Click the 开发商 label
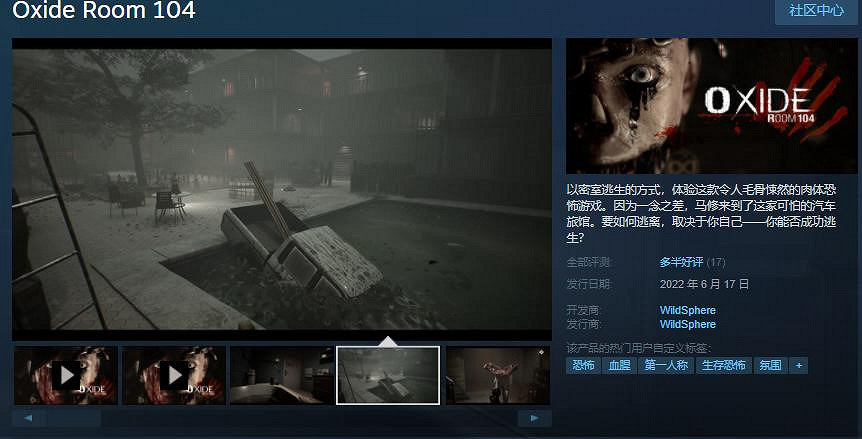 (583, 310)
